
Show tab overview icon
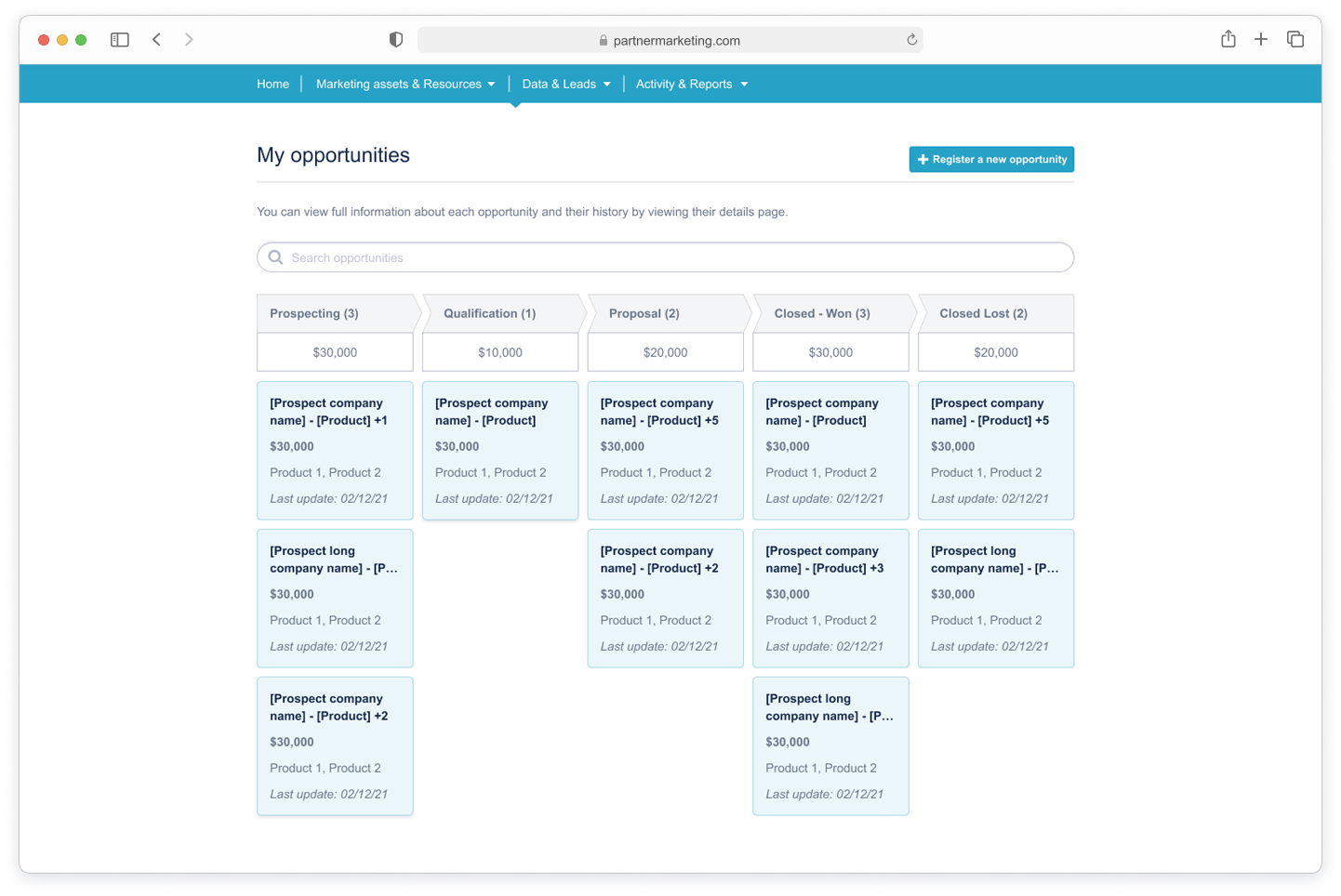coord(1295,39)
